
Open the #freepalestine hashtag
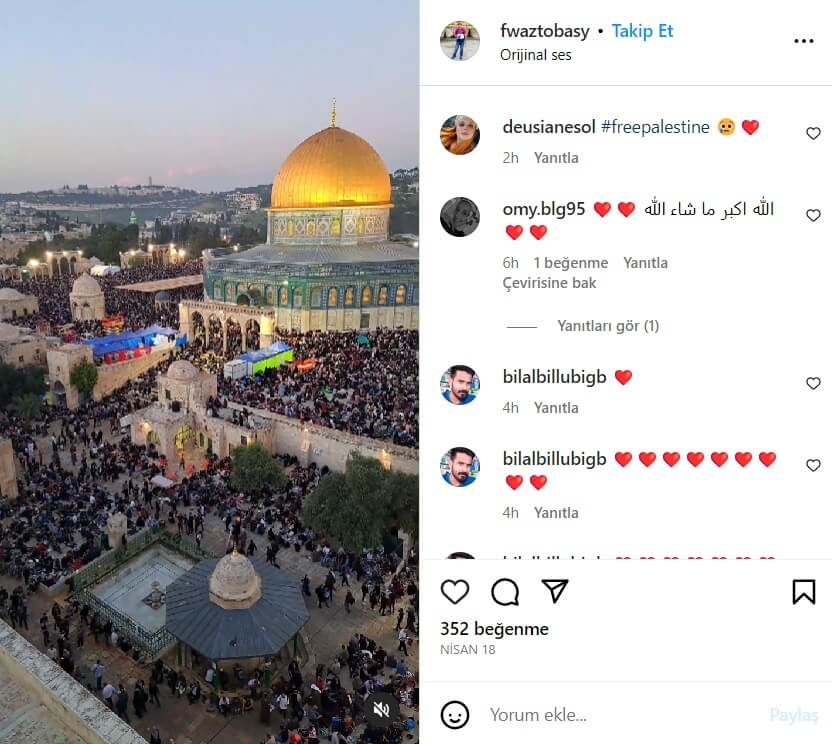click(x=655, y=127)
